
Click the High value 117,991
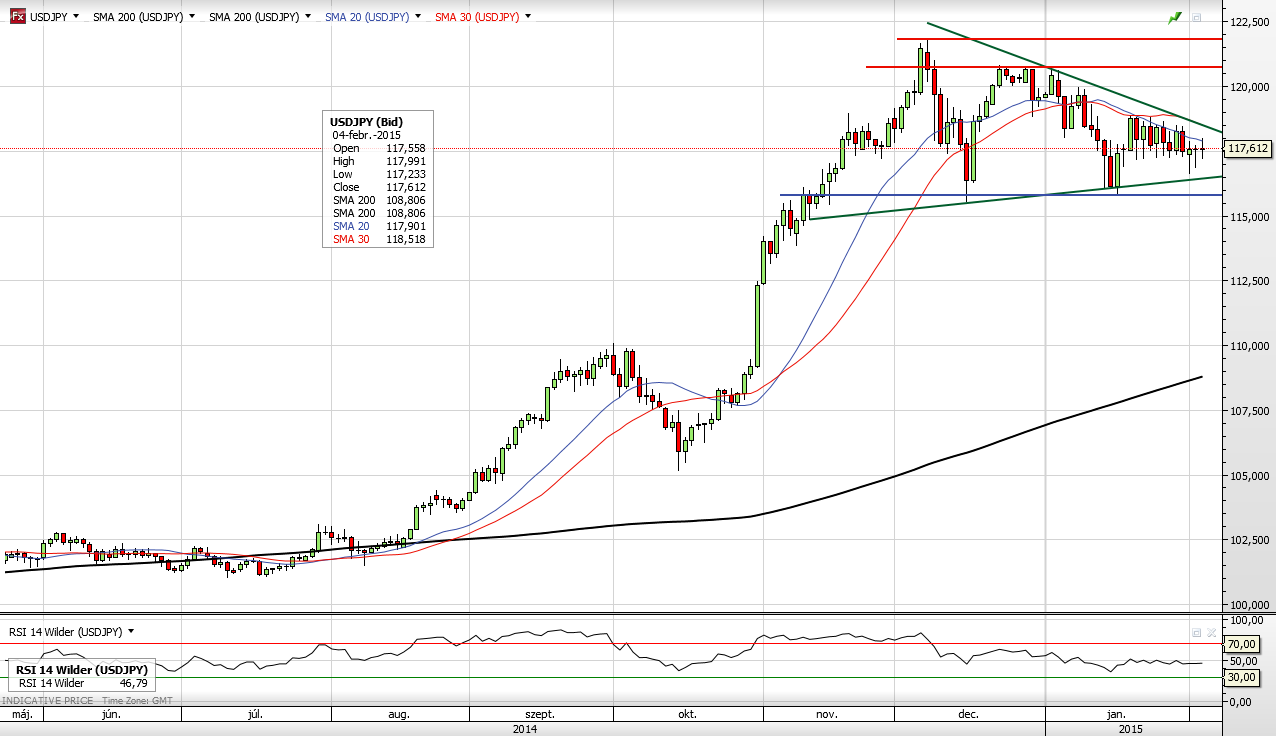(405, 161)
